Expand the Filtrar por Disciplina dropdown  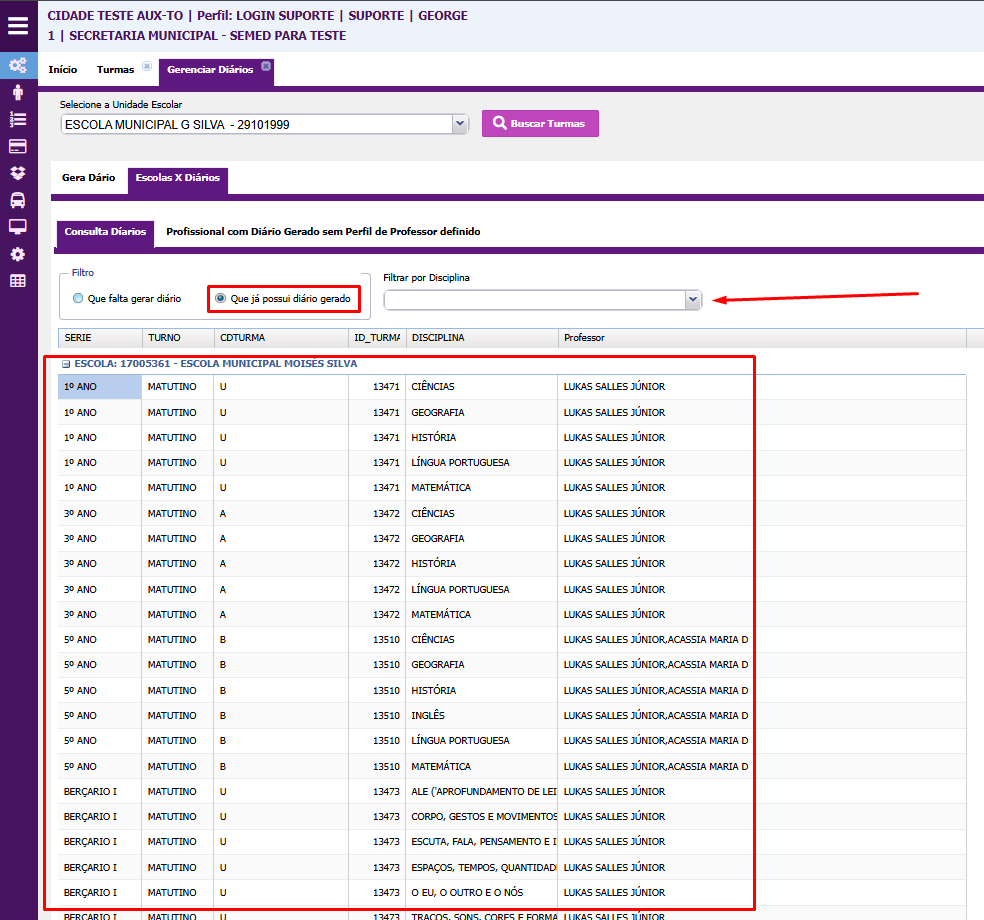coord(692,299)
